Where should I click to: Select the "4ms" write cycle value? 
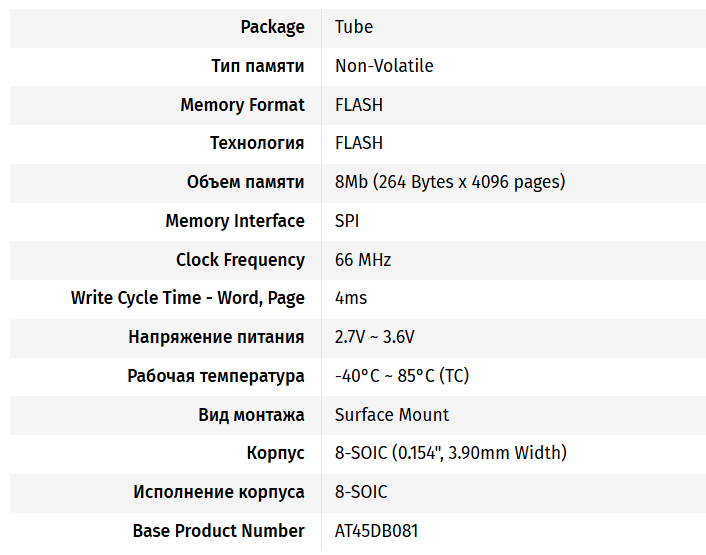point(351,298)
